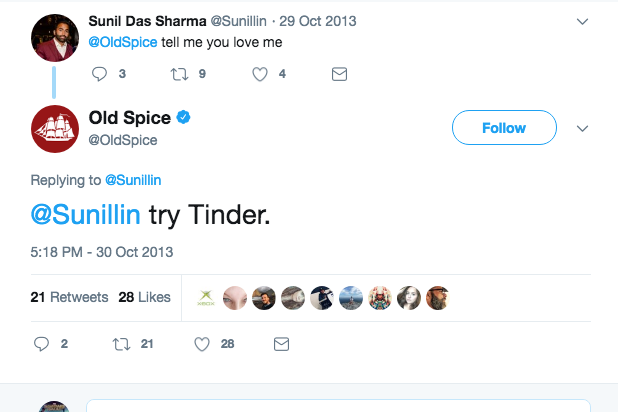Open tweet timestamp 5:18 PM - 30 Oct 2013

(x=103, y=250)
